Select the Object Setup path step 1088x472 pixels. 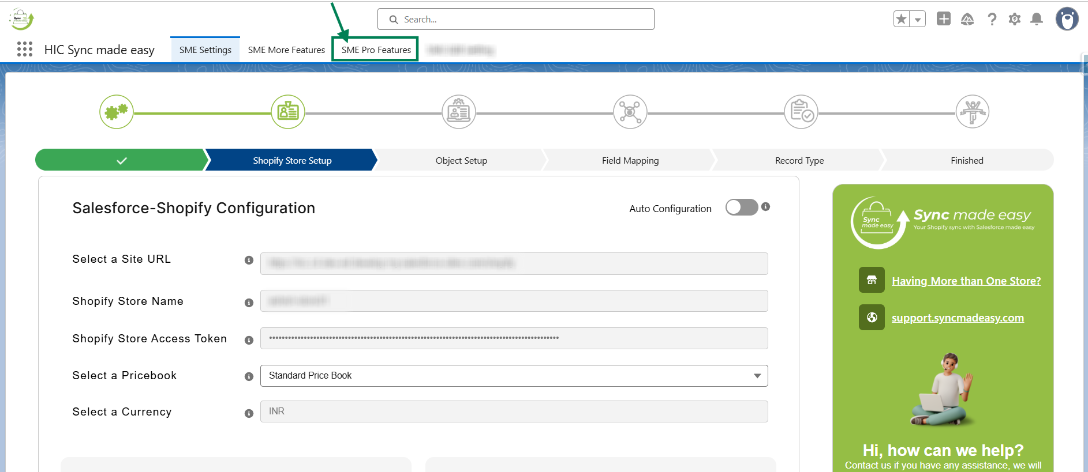pos(461,160)
